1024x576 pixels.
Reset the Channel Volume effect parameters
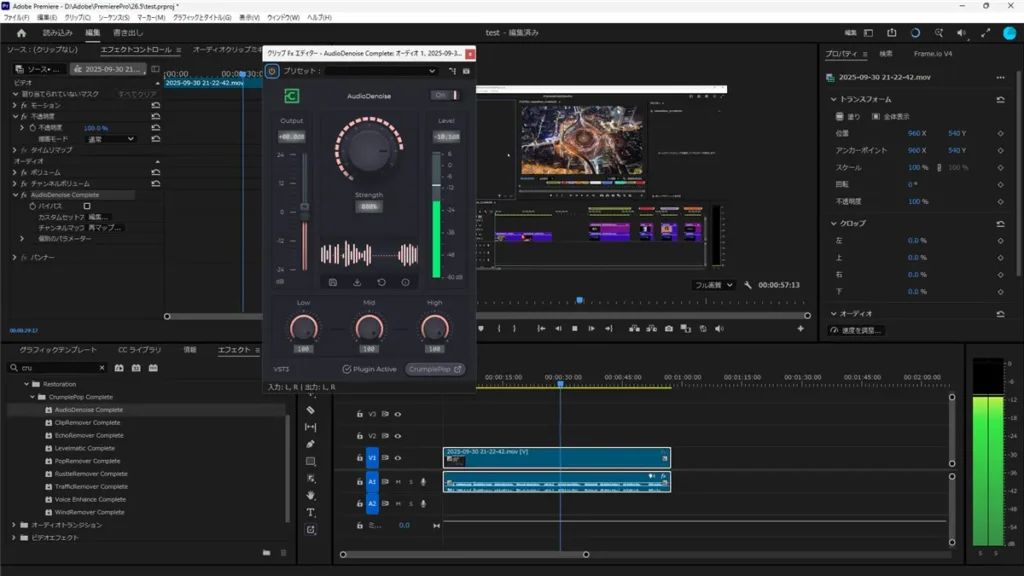point(155,184)
